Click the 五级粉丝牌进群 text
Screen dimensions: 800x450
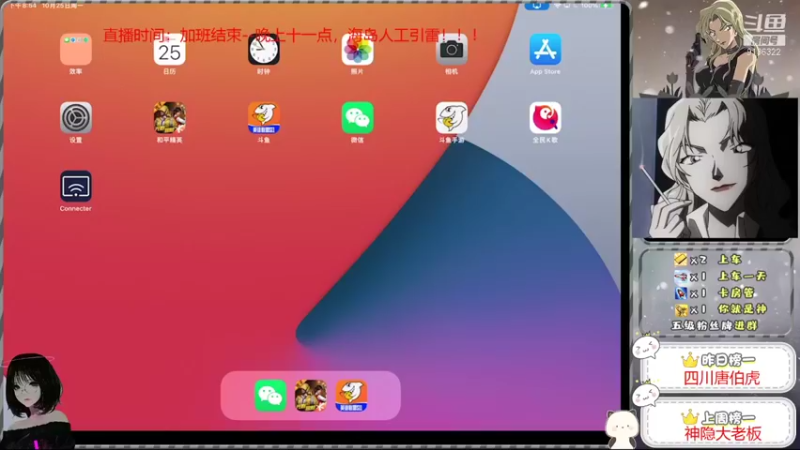click(x=714, y=326)
